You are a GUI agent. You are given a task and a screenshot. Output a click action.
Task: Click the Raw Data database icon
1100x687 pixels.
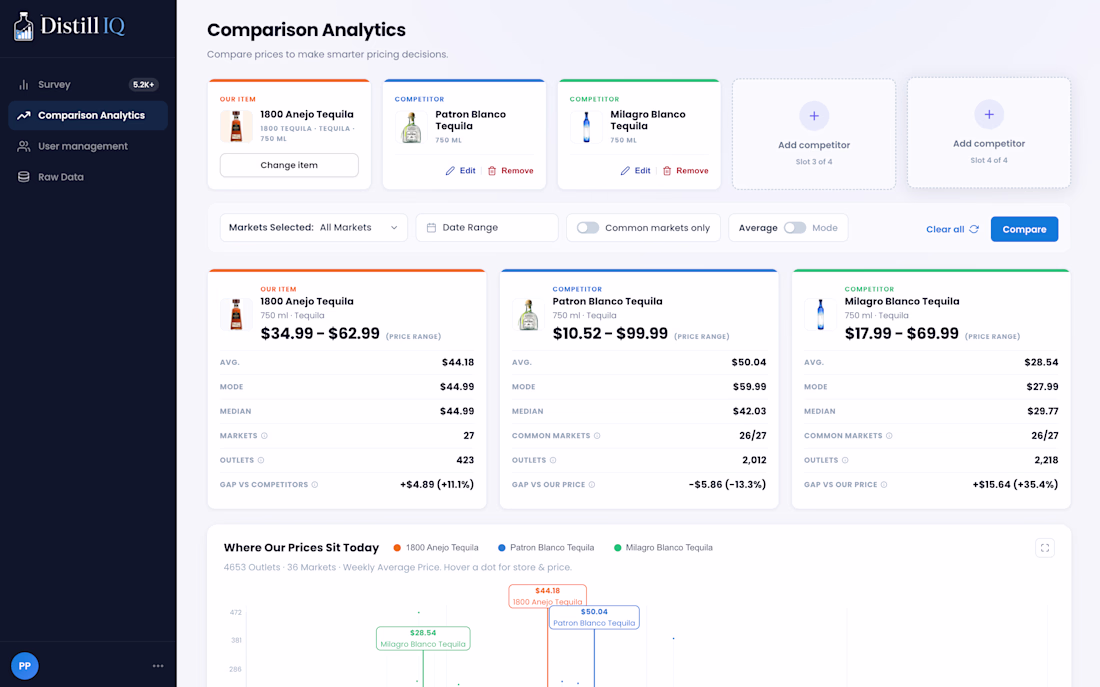(x=23, y=177)
